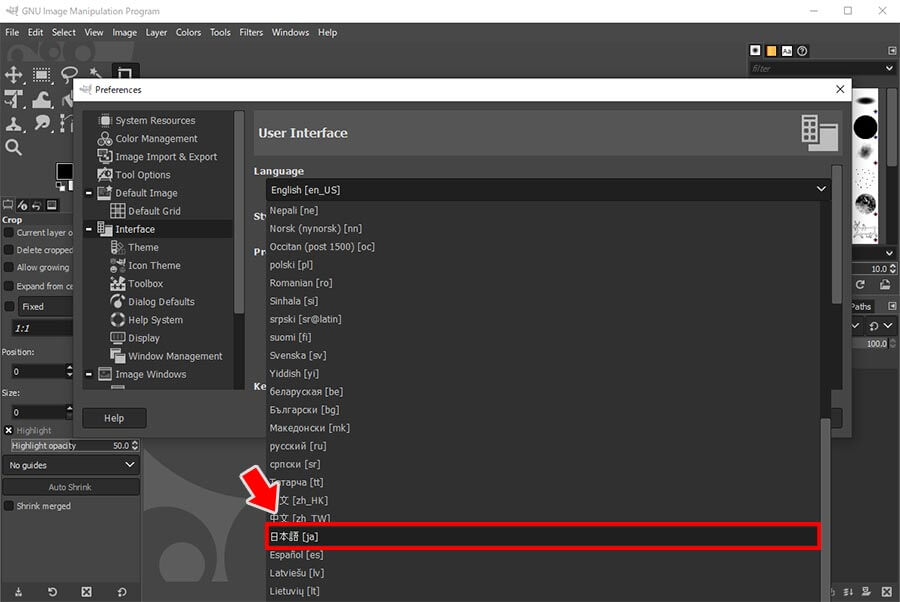Disable the Highlight checkbox
900x602 pixels.
tap(9, 430)
